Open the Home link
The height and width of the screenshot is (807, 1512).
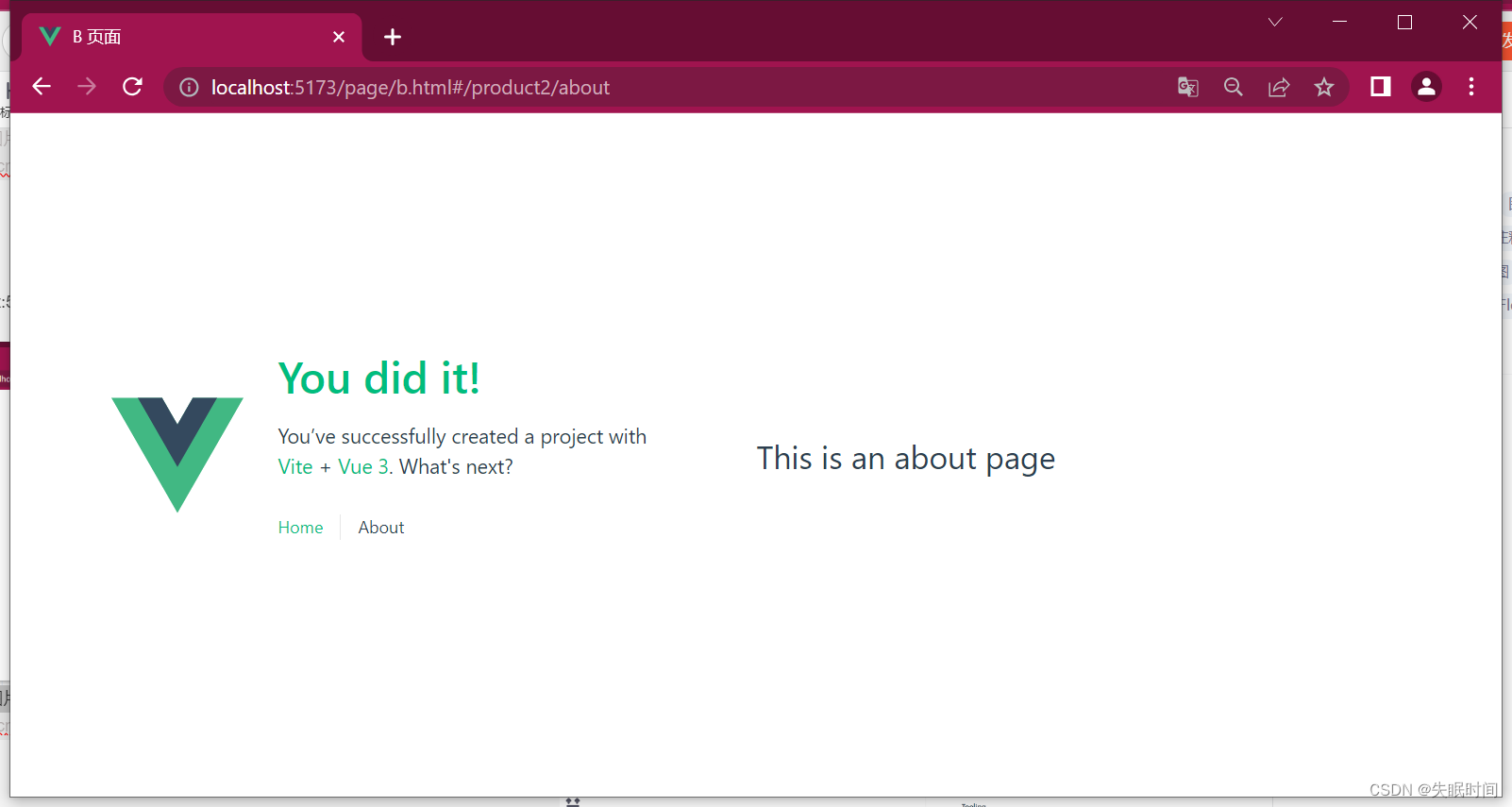click(x=300, y=528)
